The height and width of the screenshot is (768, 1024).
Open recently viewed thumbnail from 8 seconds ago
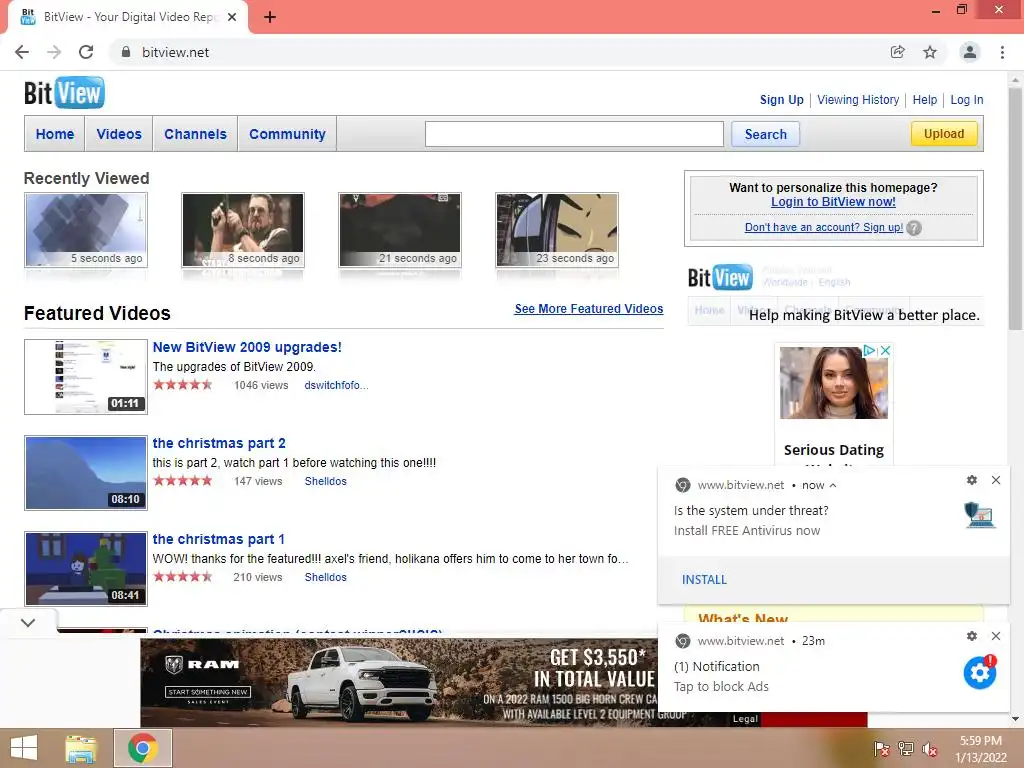(x=243, y=230)
